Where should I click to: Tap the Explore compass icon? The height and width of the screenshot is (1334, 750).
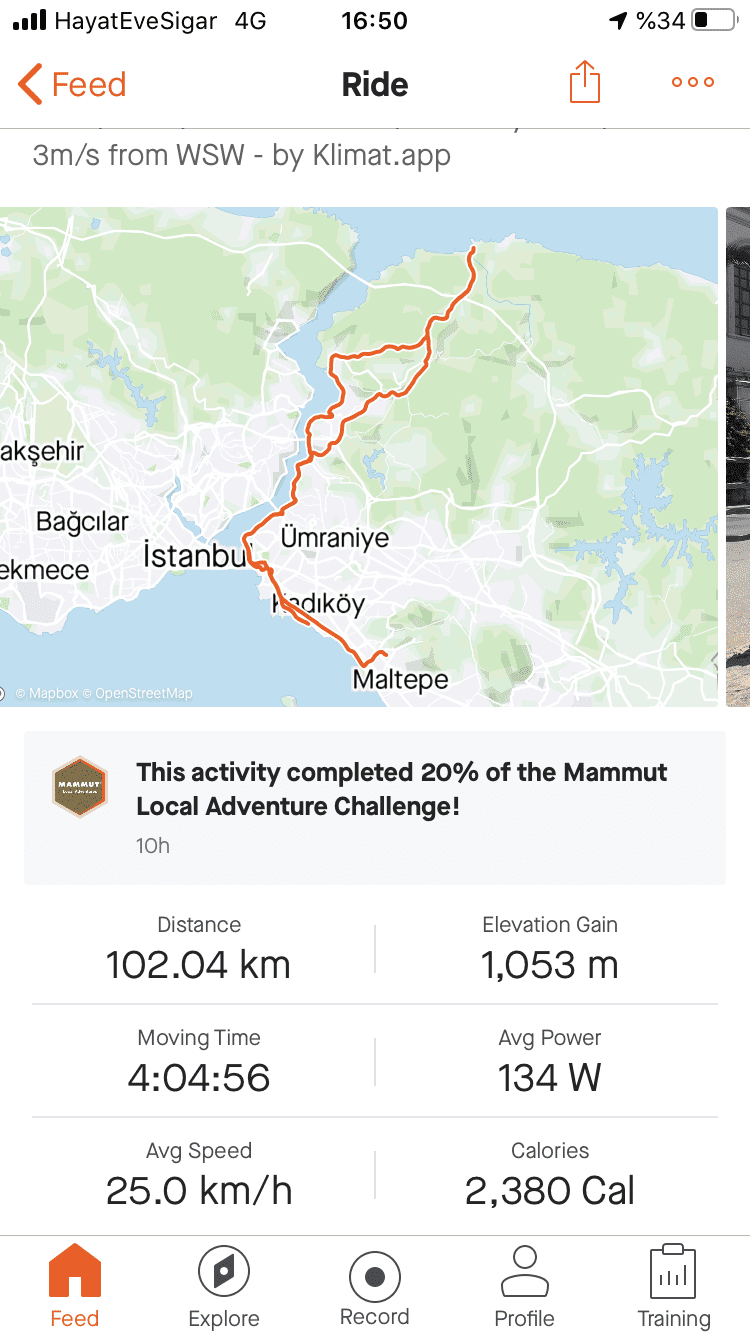tap(224, 1273)
